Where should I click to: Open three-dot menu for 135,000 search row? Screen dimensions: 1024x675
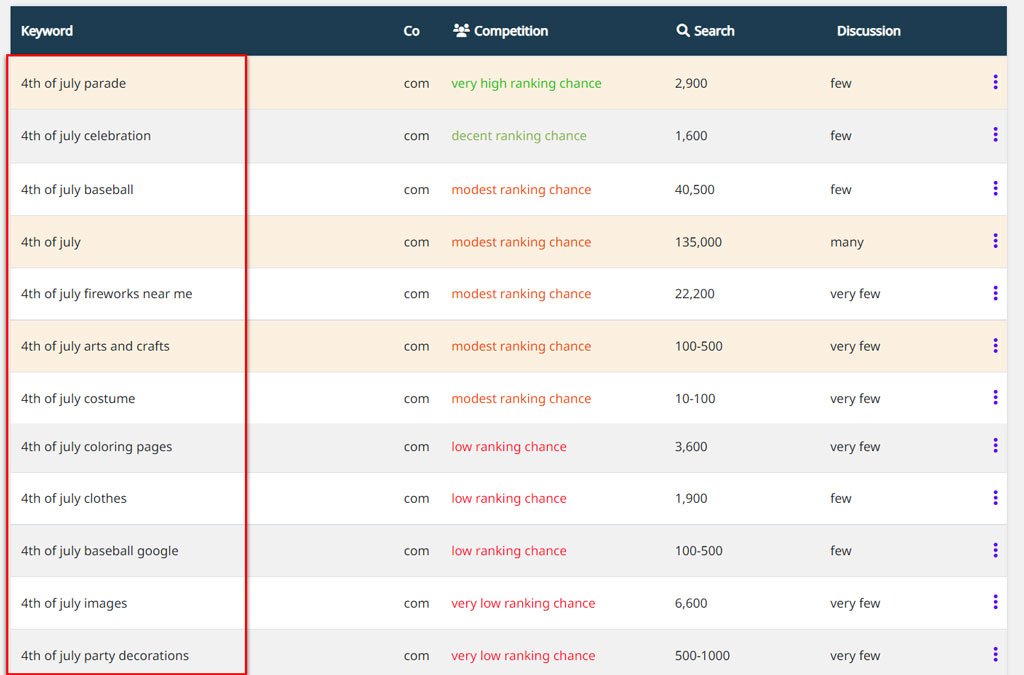[x=995, y=241]
